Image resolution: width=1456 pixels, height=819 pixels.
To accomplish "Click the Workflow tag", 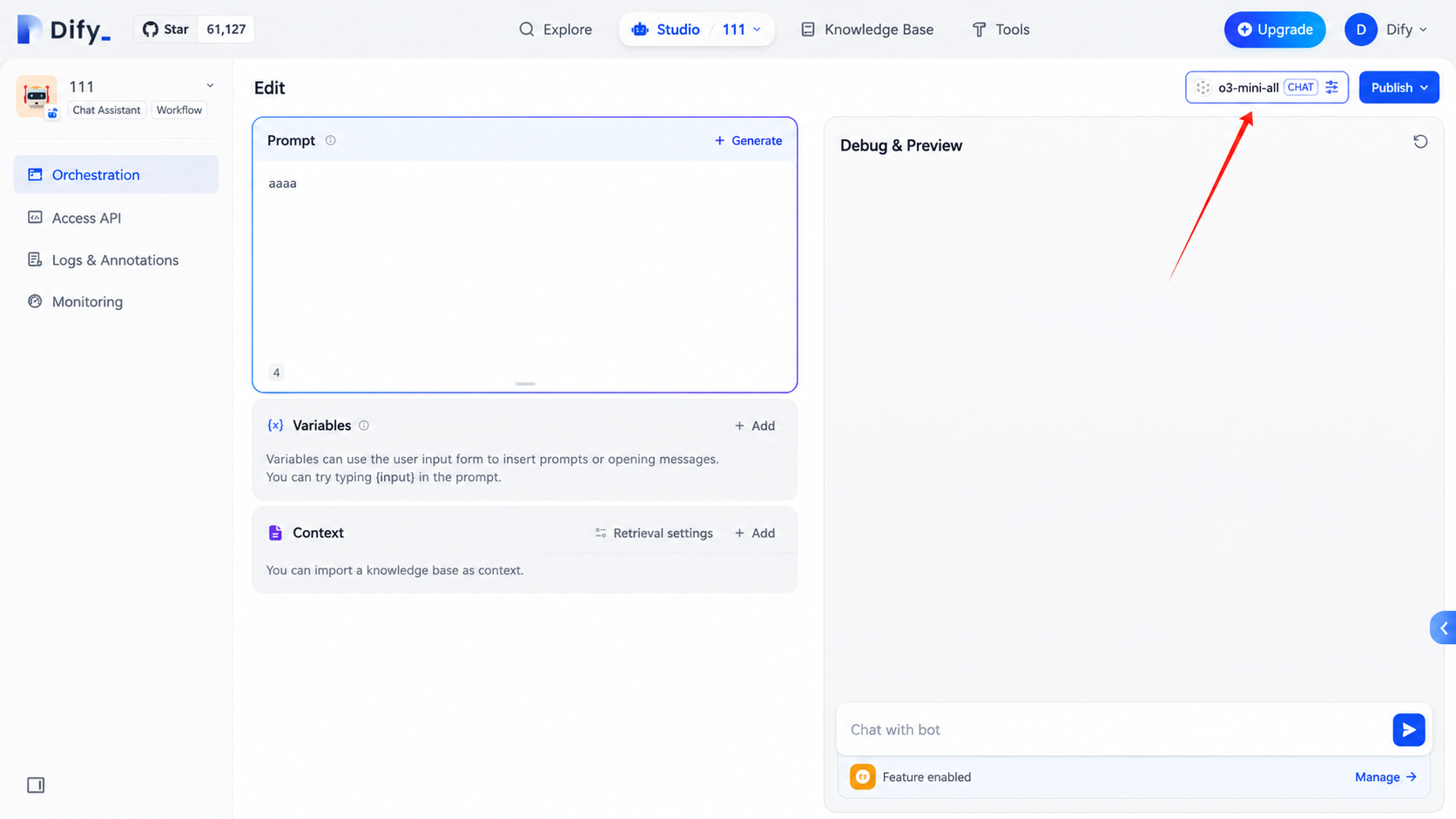I will pyautogui.click(x=179, y=110).
